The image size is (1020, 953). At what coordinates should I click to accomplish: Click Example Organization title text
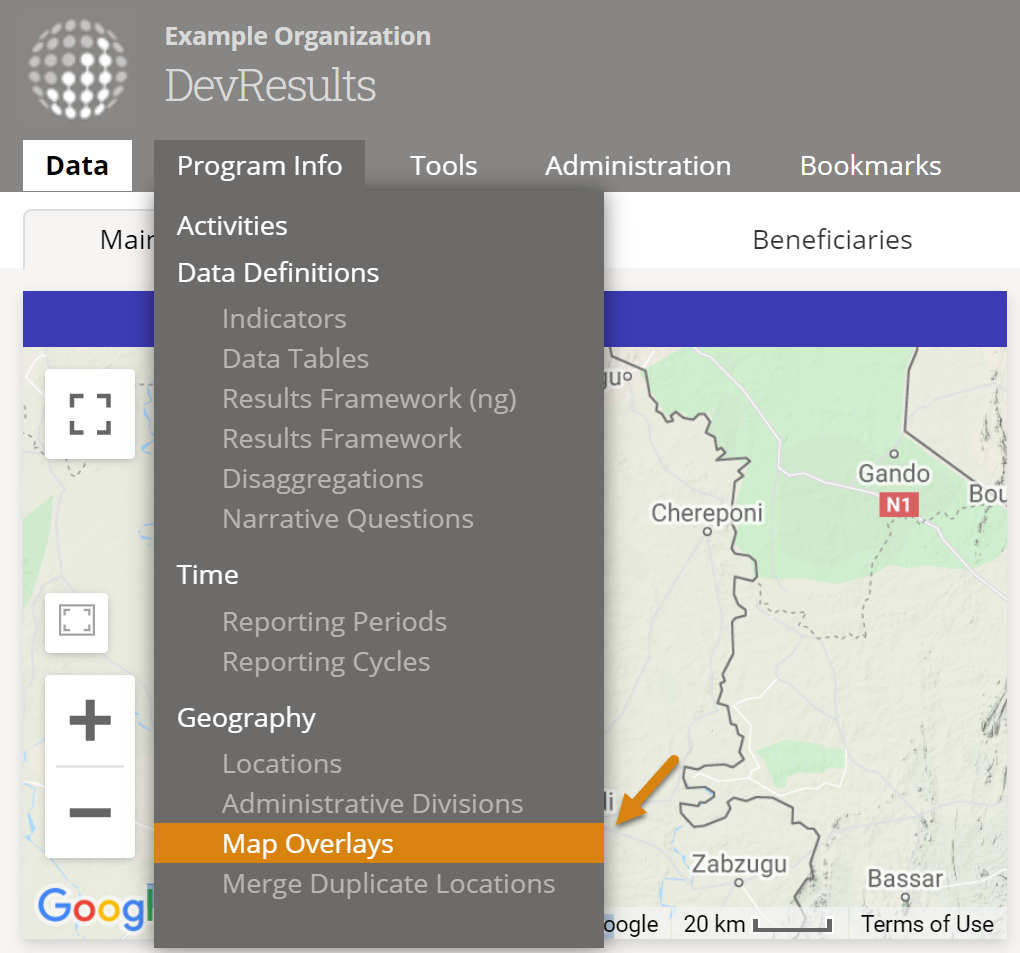coord(298,36)
